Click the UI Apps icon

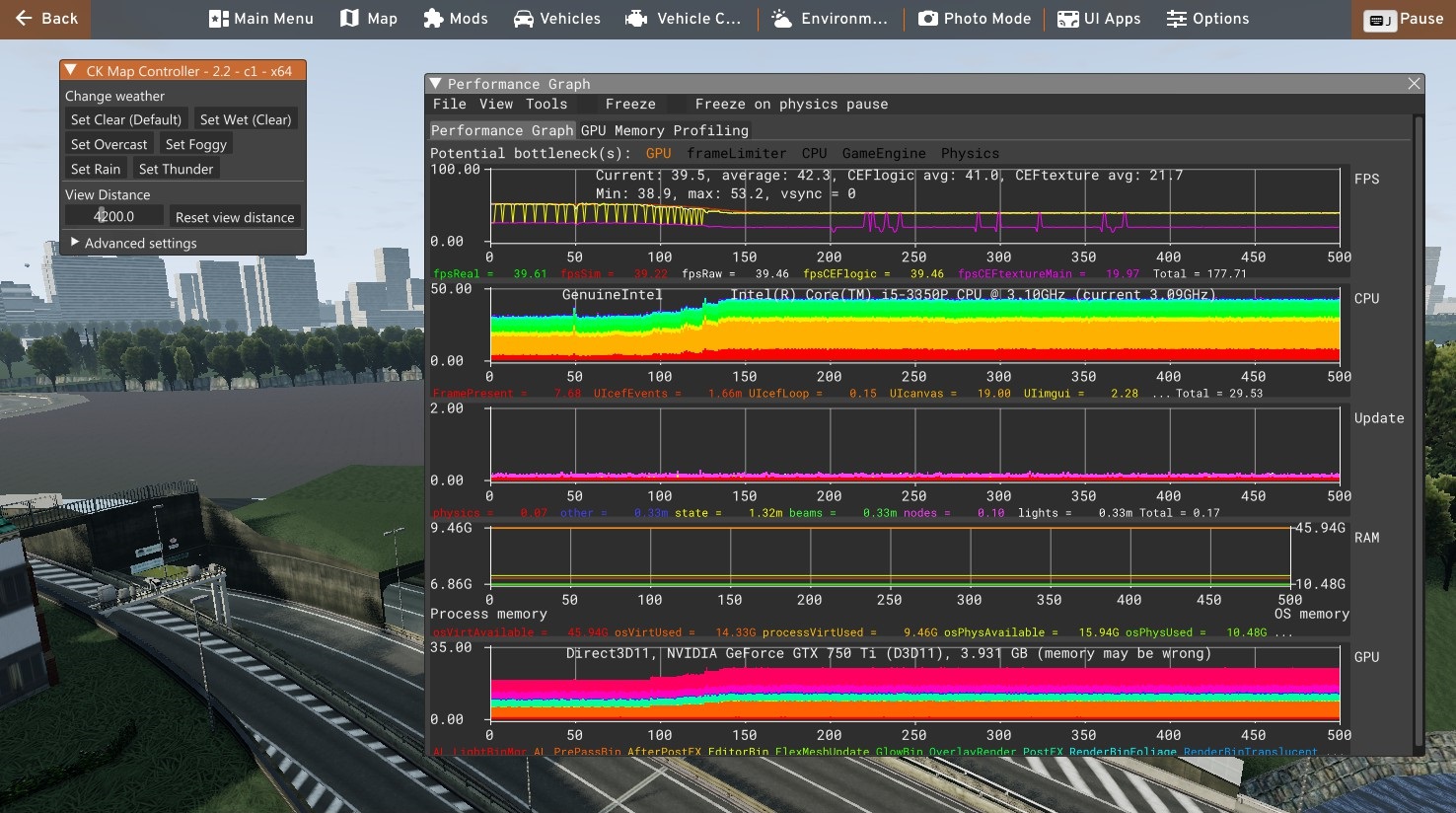[x=1067, y=19]
